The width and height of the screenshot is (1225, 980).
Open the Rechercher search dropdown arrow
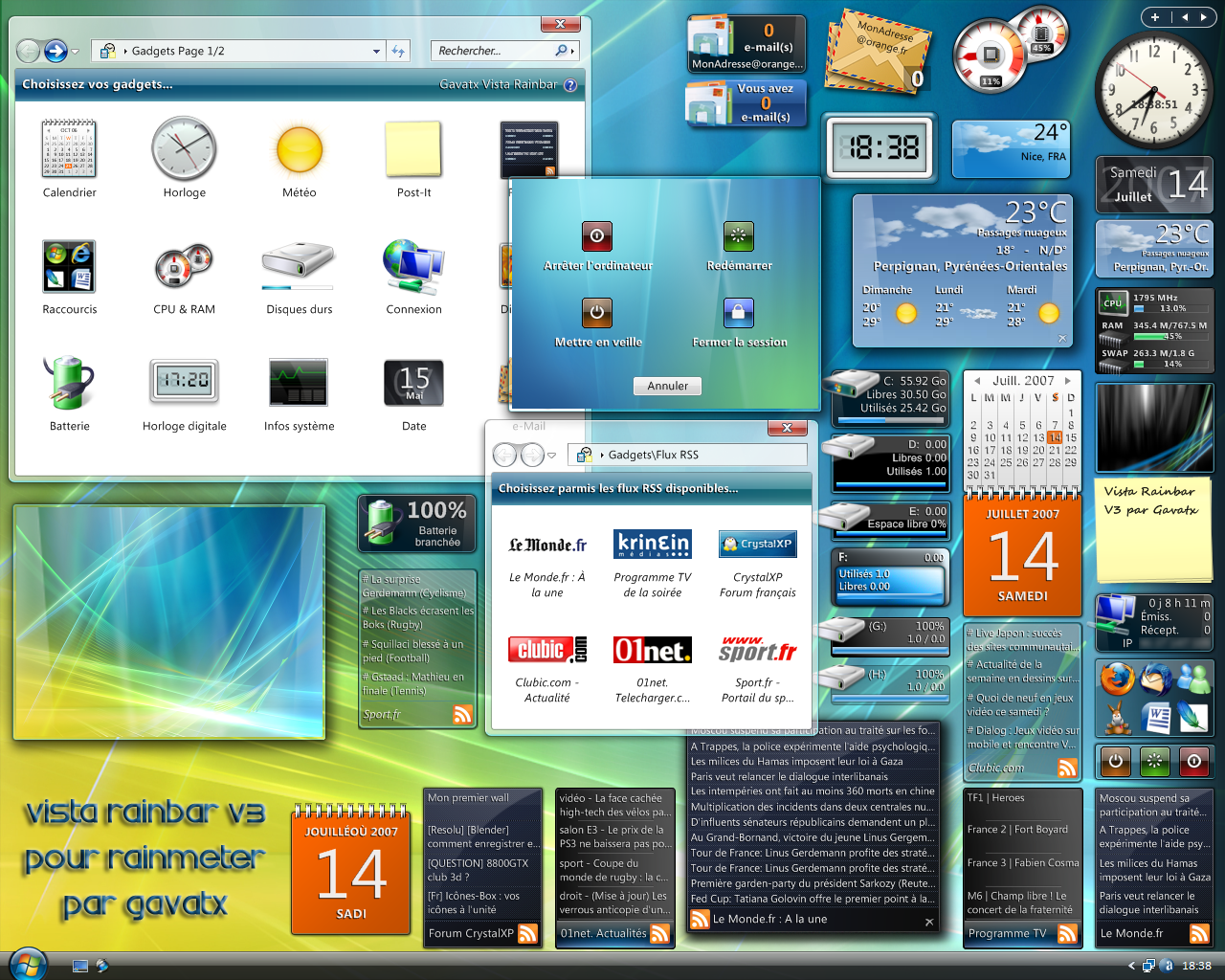tap(571, 50)
